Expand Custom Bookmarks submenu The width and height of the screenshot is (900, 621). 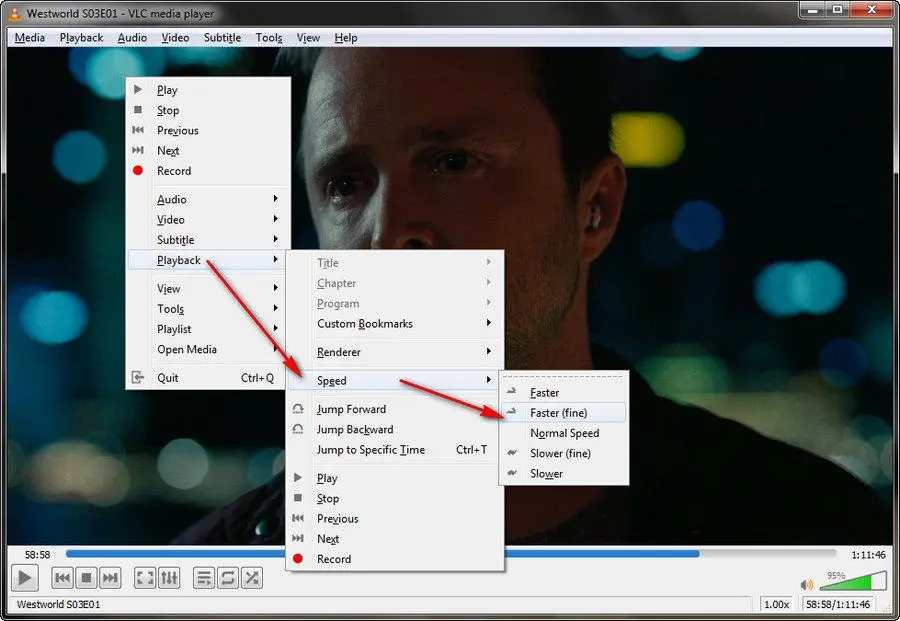(x=395, y=324)
